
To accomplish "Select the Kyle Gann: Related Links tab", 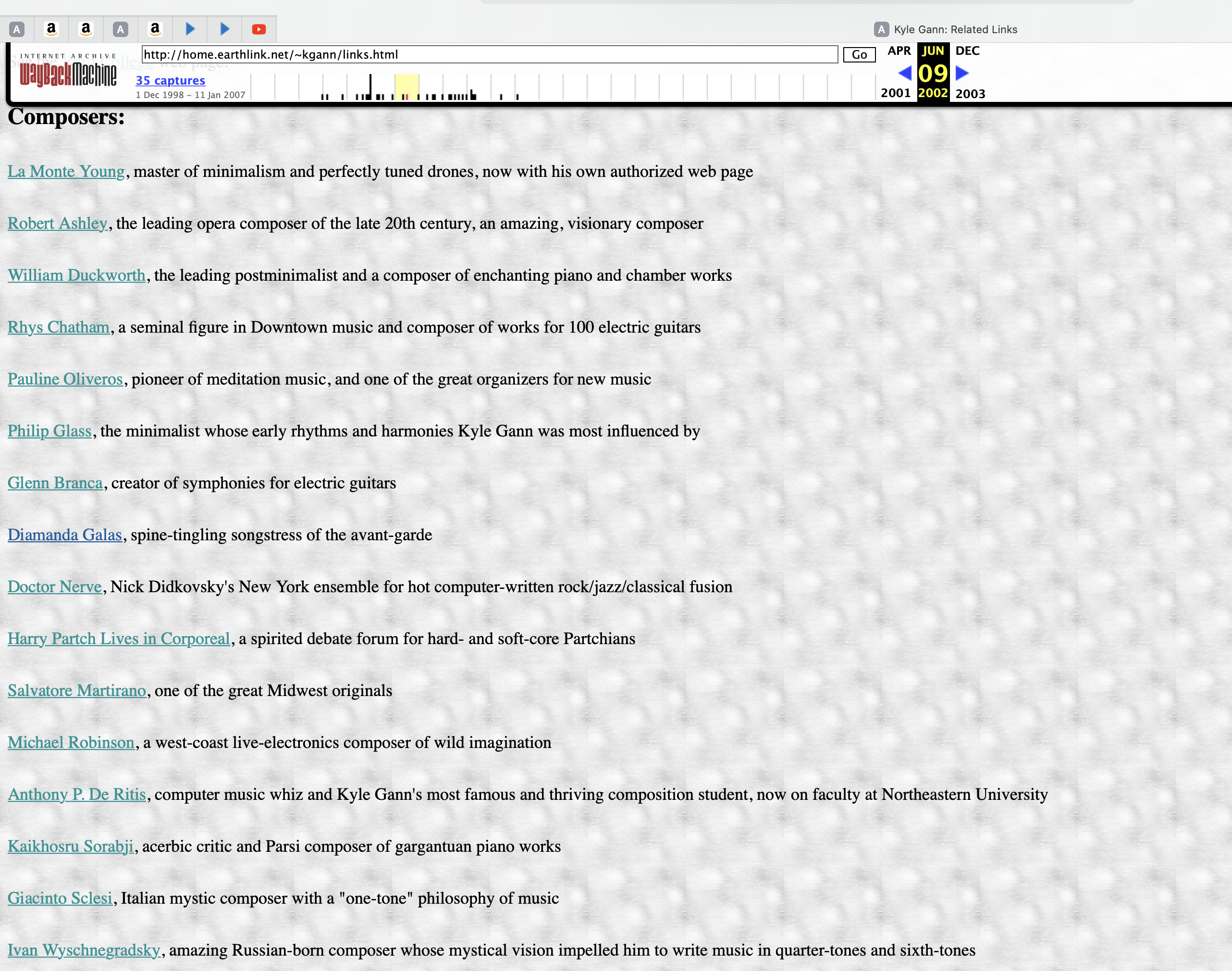I will coord(946,29).
